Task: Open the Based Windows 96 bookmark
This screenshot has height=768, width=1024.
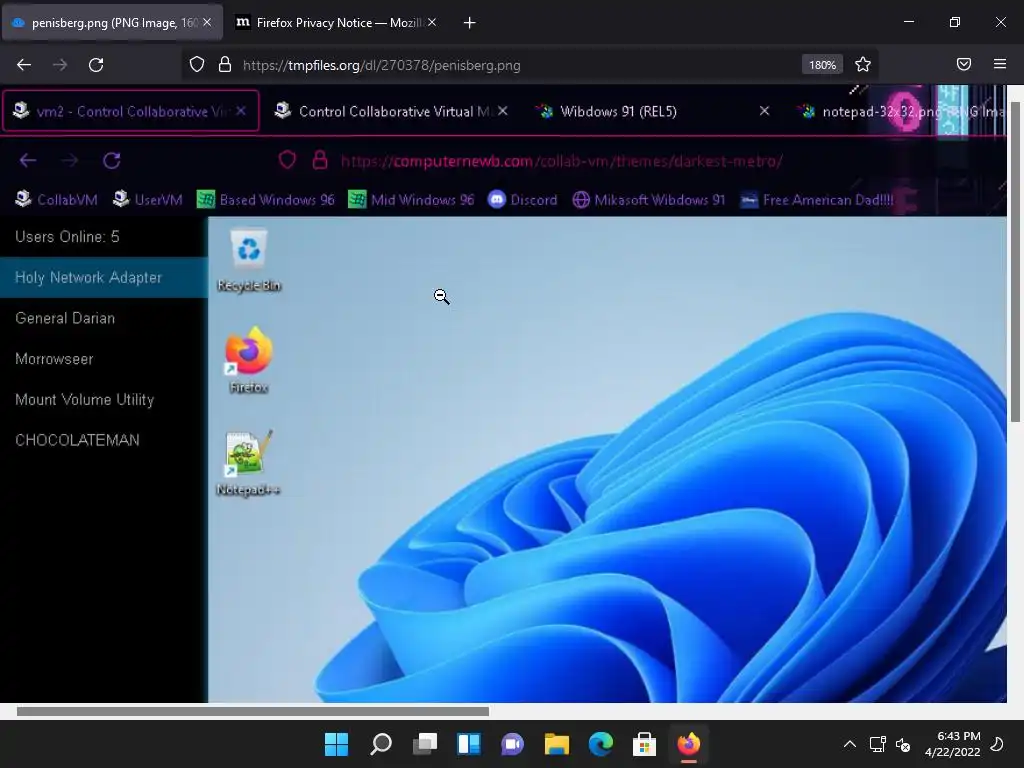Action: pyautogui.click(x=266, y=200)
